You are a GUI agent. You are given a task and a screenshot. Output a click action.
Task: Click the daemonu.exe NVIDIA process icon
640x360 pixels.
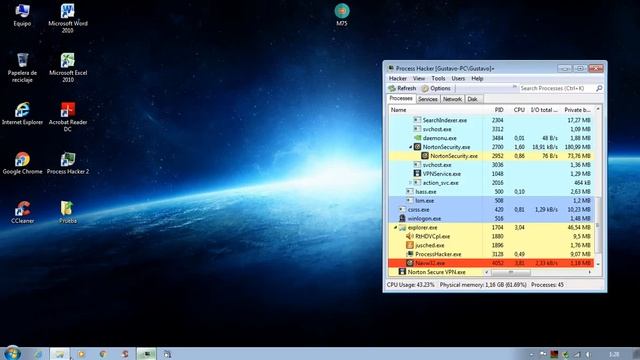pos(417,138)
